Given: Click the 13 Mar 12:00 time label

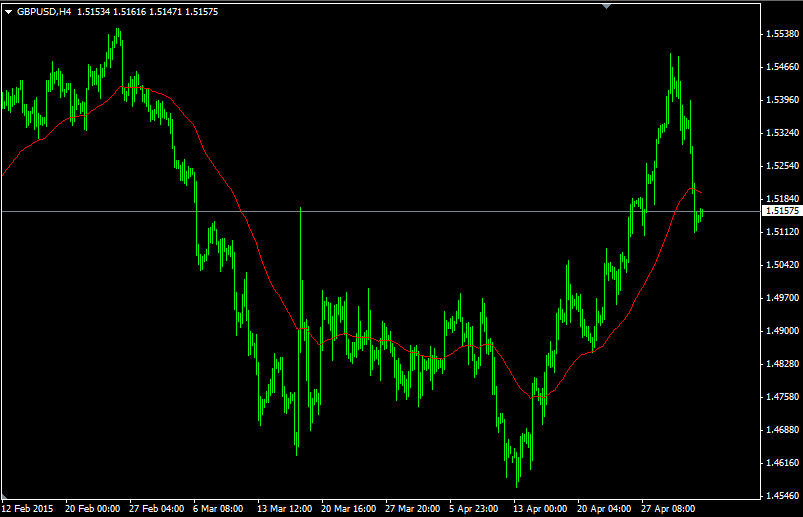Looking at the screenshot, I should point(285,509).
